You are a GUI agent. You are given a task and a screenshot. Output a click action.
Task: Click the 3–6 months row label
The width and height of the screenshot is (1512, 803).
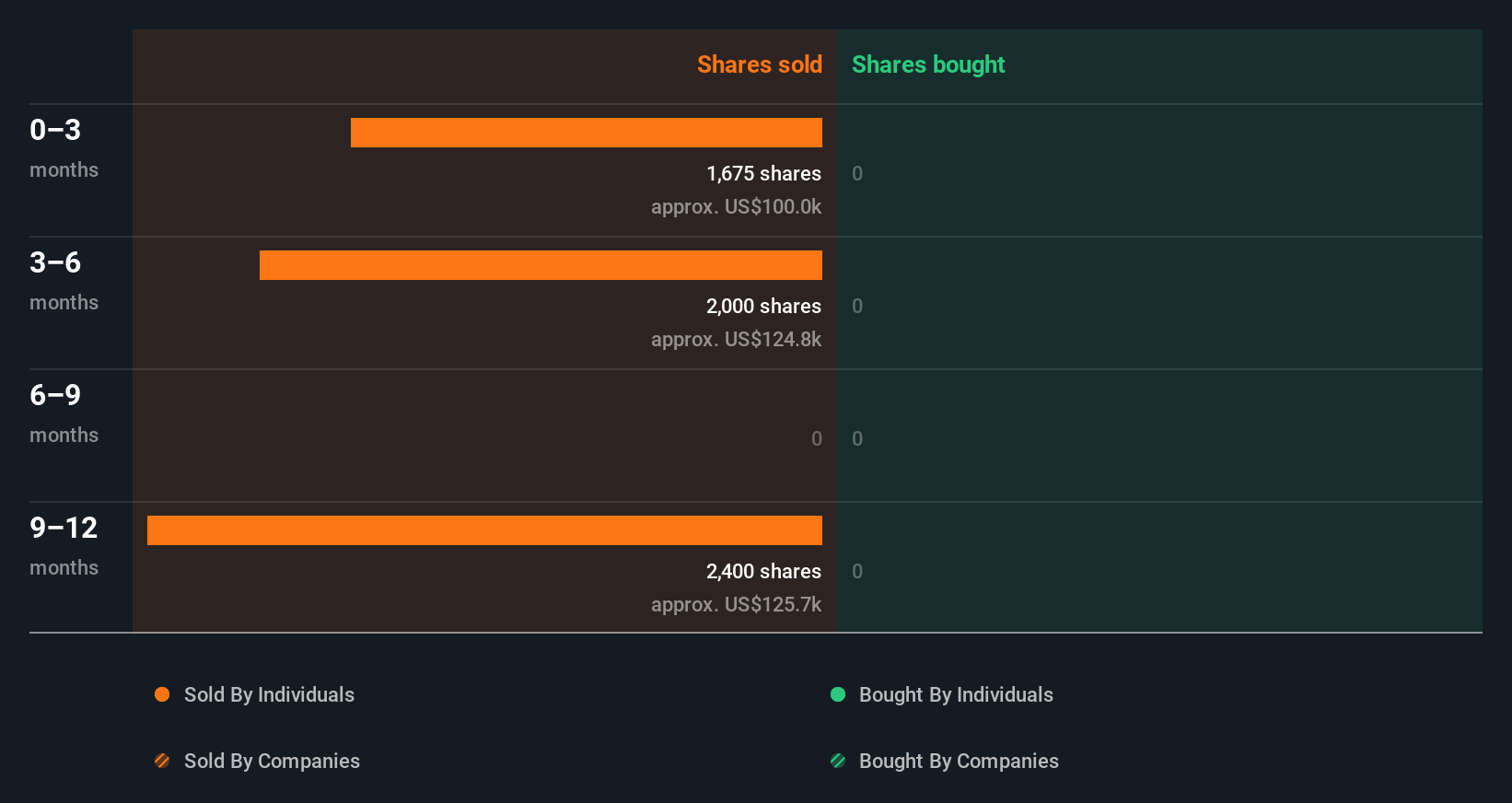click(64, 281)
